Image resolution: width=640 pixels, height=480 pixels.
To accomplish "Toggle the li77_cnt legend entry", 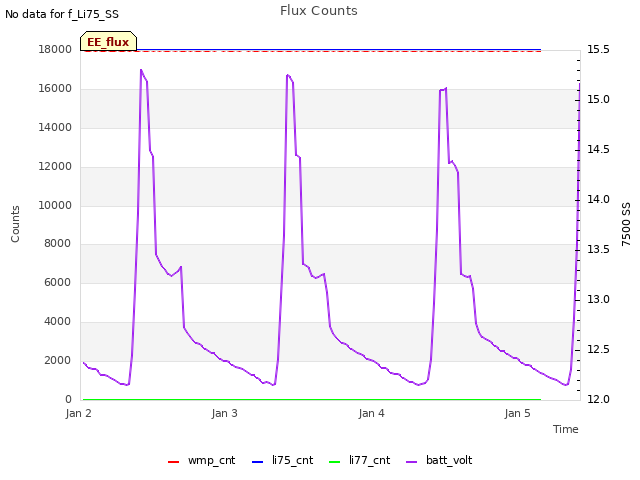I will 359,460.
